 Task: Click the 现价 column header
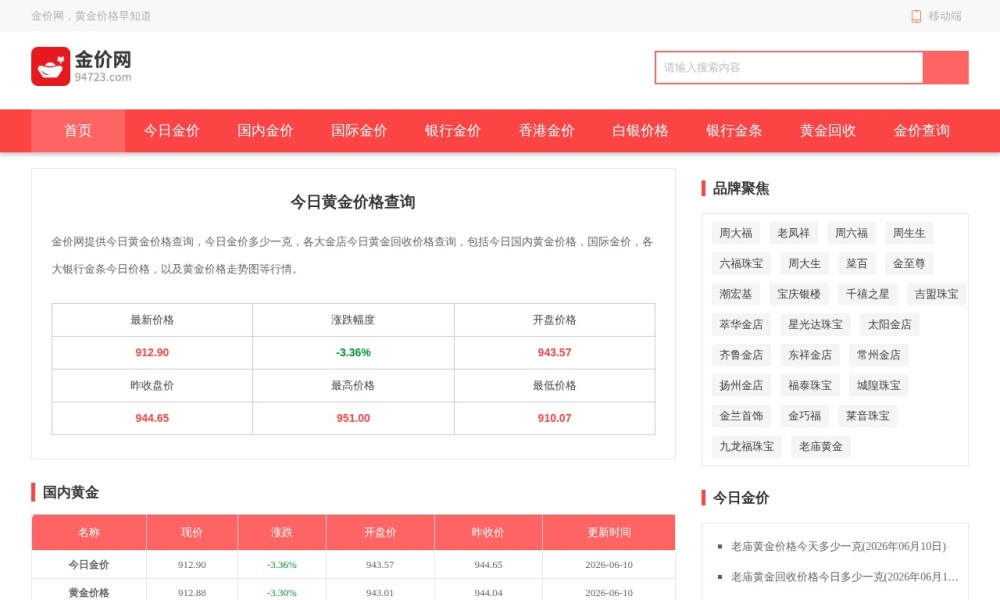191,532
